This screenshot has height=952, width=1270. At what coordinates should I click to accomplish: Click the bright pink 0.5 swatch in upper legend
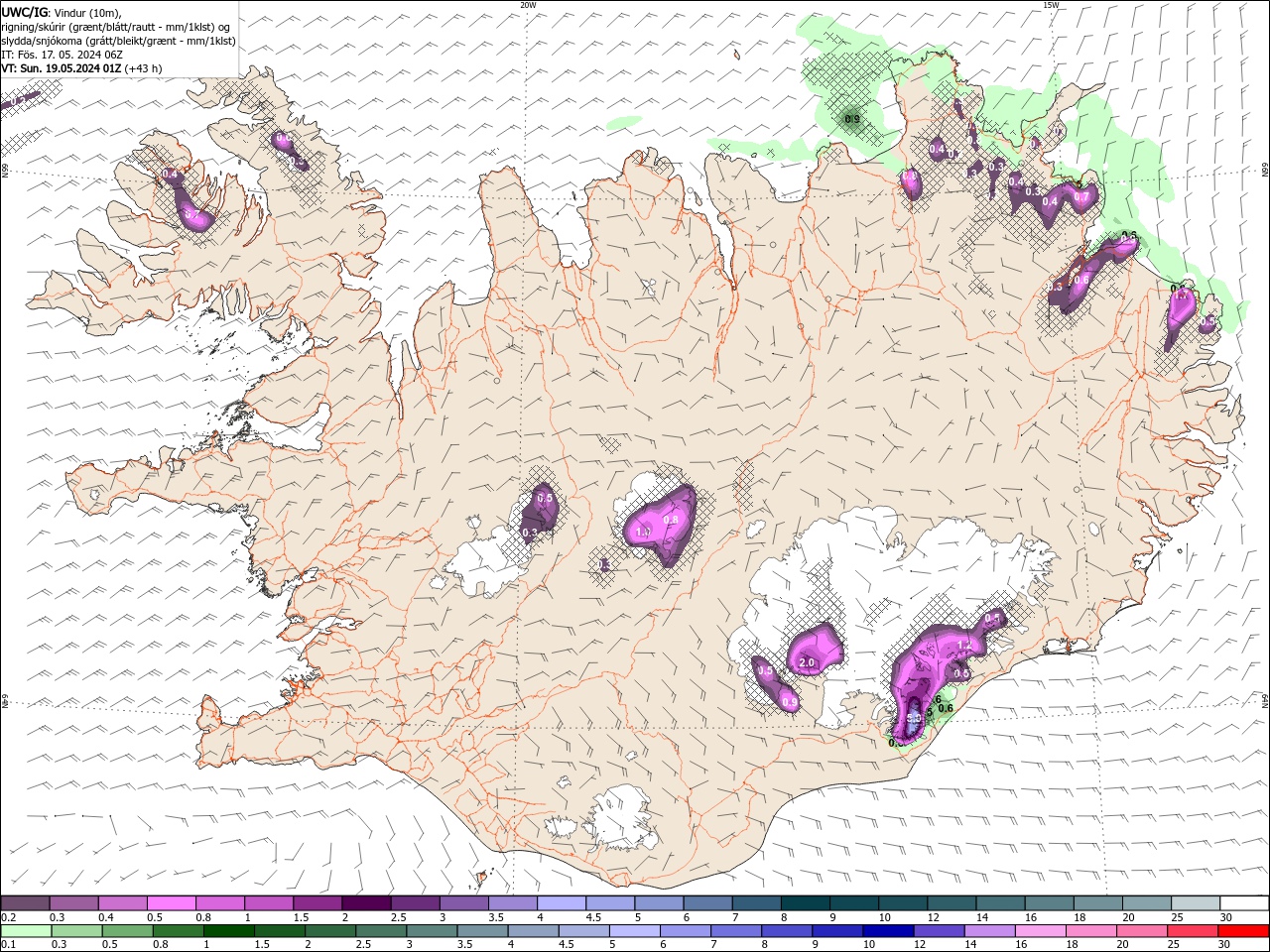pos(171,903)
